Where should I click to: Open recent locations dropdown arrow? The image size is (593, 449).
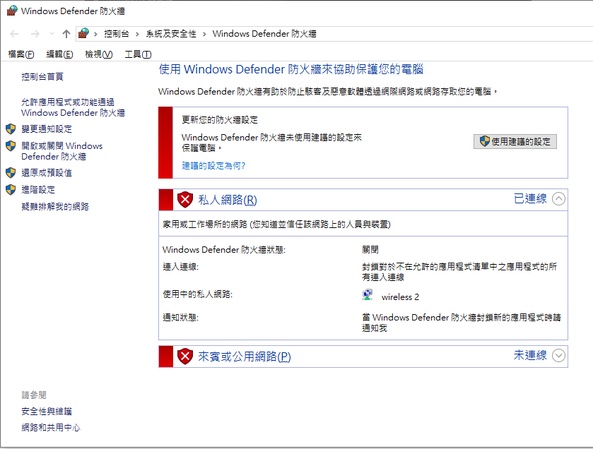[x=52, y=34]
